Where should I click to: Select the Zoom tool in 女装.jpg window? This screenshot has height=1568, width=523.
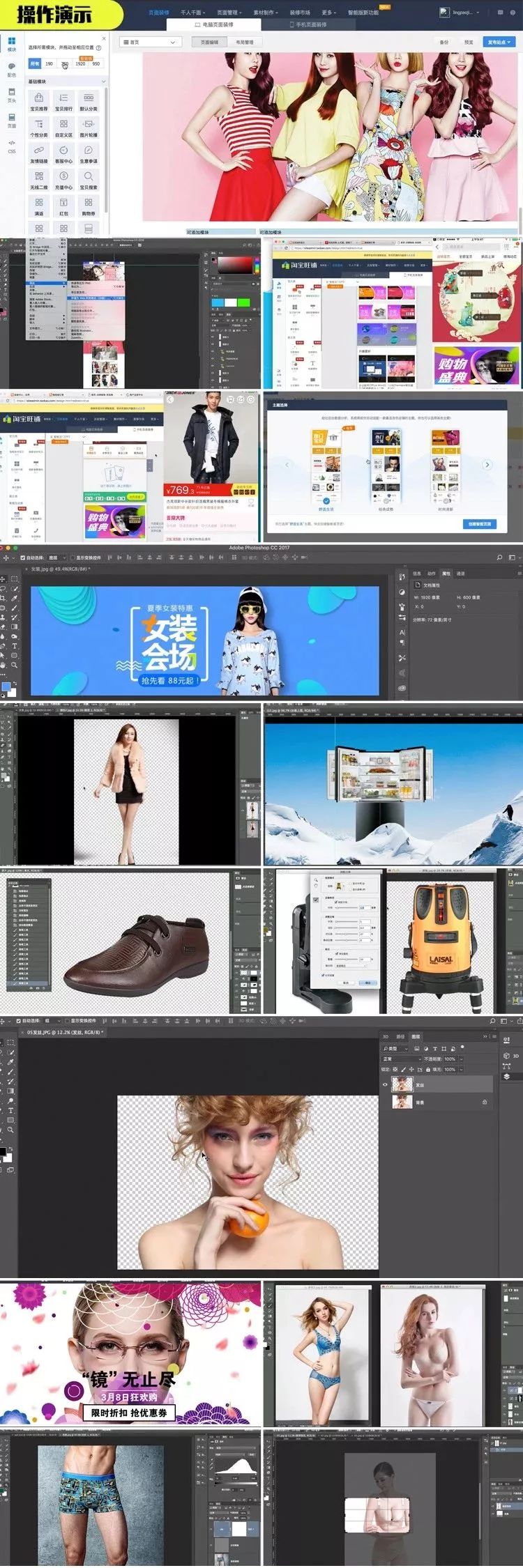coord(13,666)
